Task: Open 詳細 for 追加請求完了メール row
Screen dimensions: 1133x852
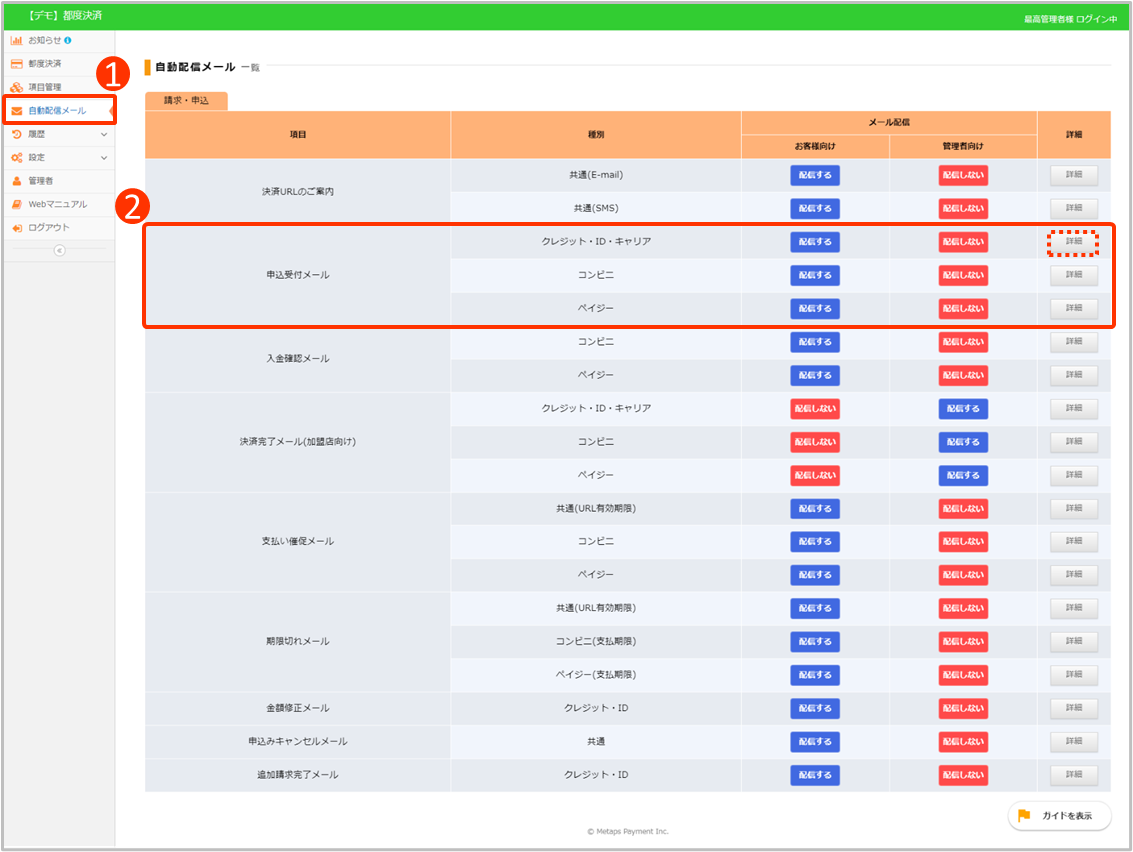Action: tap(1073, 775)
